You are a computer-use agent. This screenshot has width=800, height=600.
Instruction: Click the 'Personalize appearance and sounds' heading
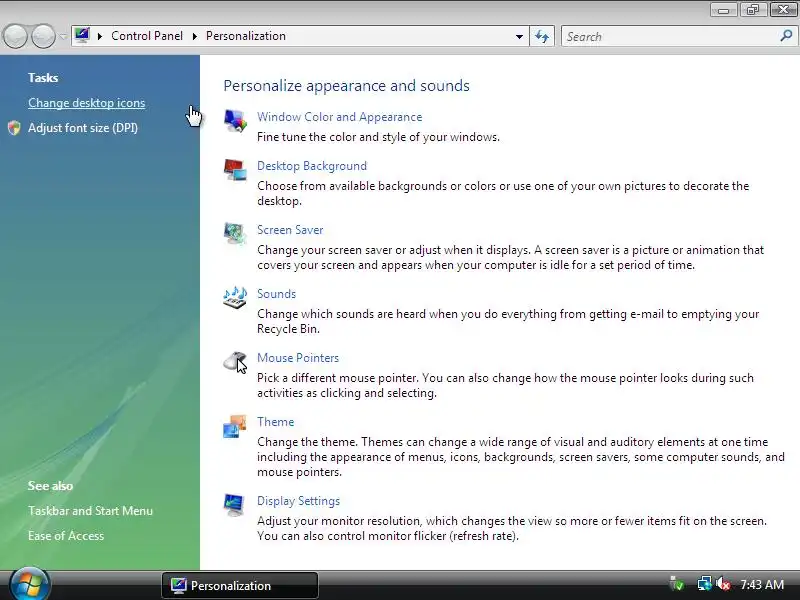point(346,85)
